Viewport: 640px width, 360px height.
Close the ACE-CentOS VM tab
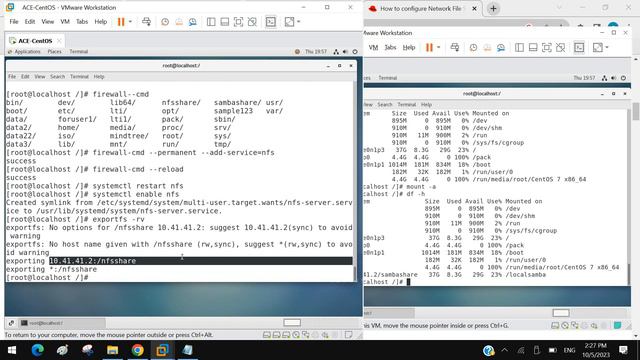pos(59,40)
